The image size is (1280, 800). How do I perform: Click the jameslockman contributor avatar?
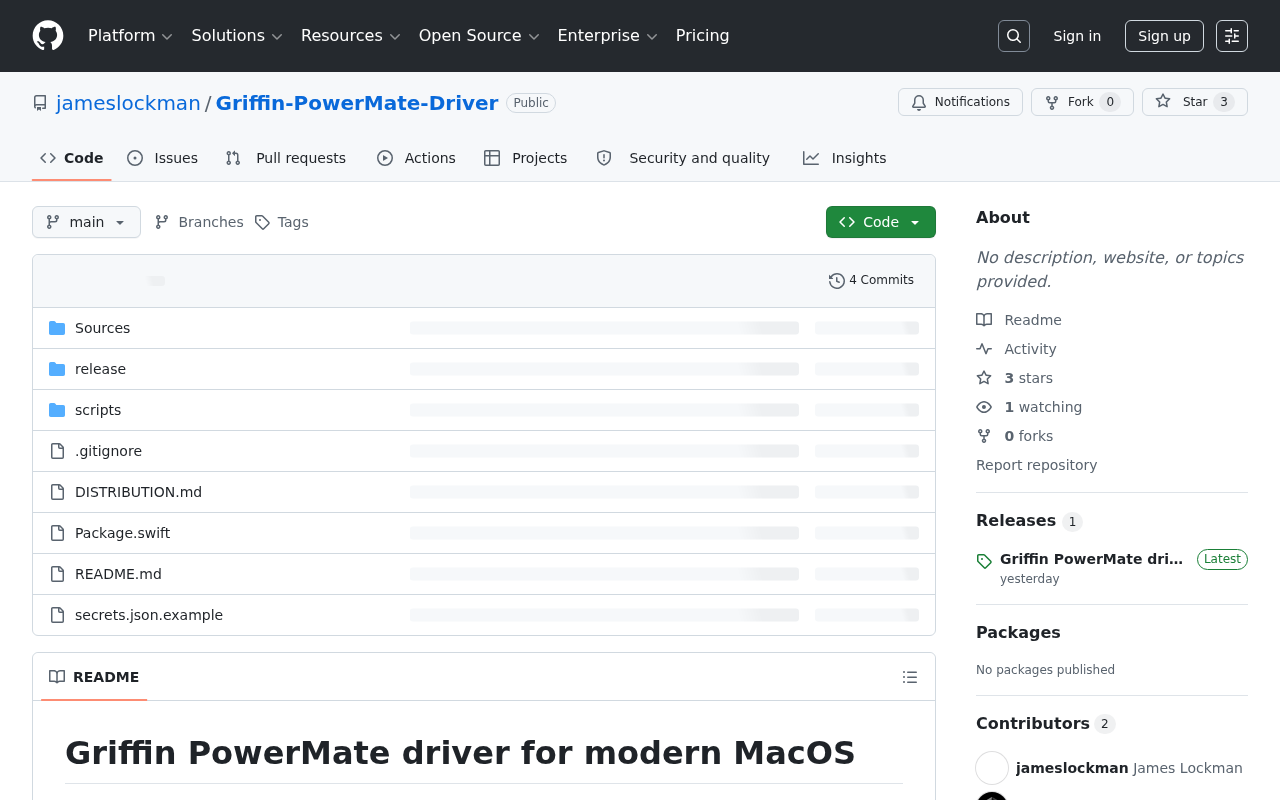992,768
